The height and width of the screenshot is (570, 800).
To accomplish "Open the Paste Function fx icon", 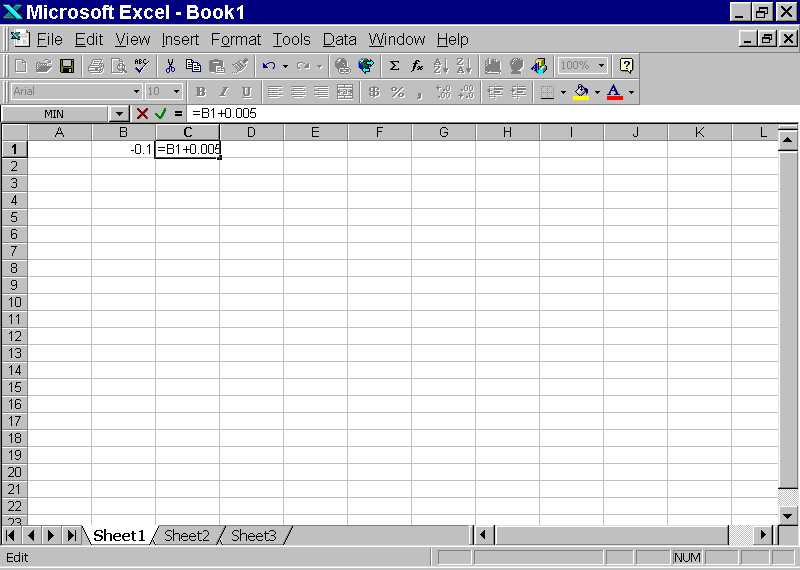I will 417,66.
